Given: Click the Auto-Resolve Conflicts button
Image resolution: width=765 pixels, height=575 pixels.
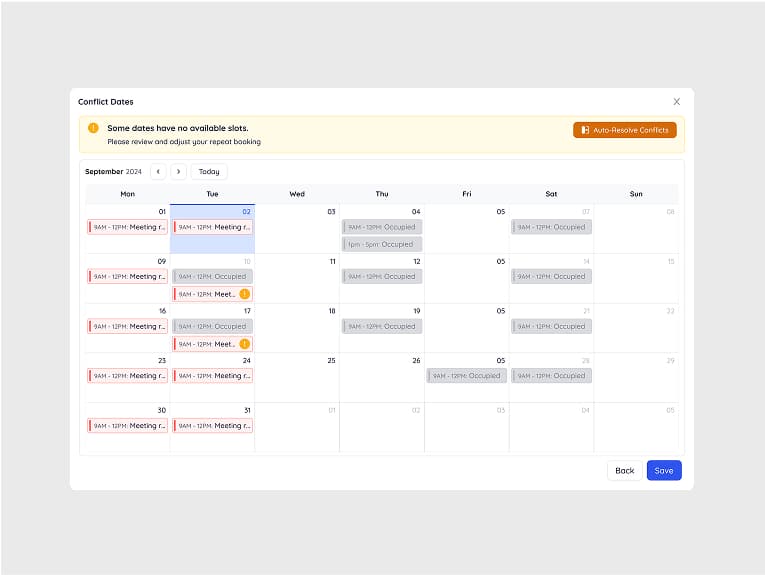Looking at the screenshot, I should point(624,130).
